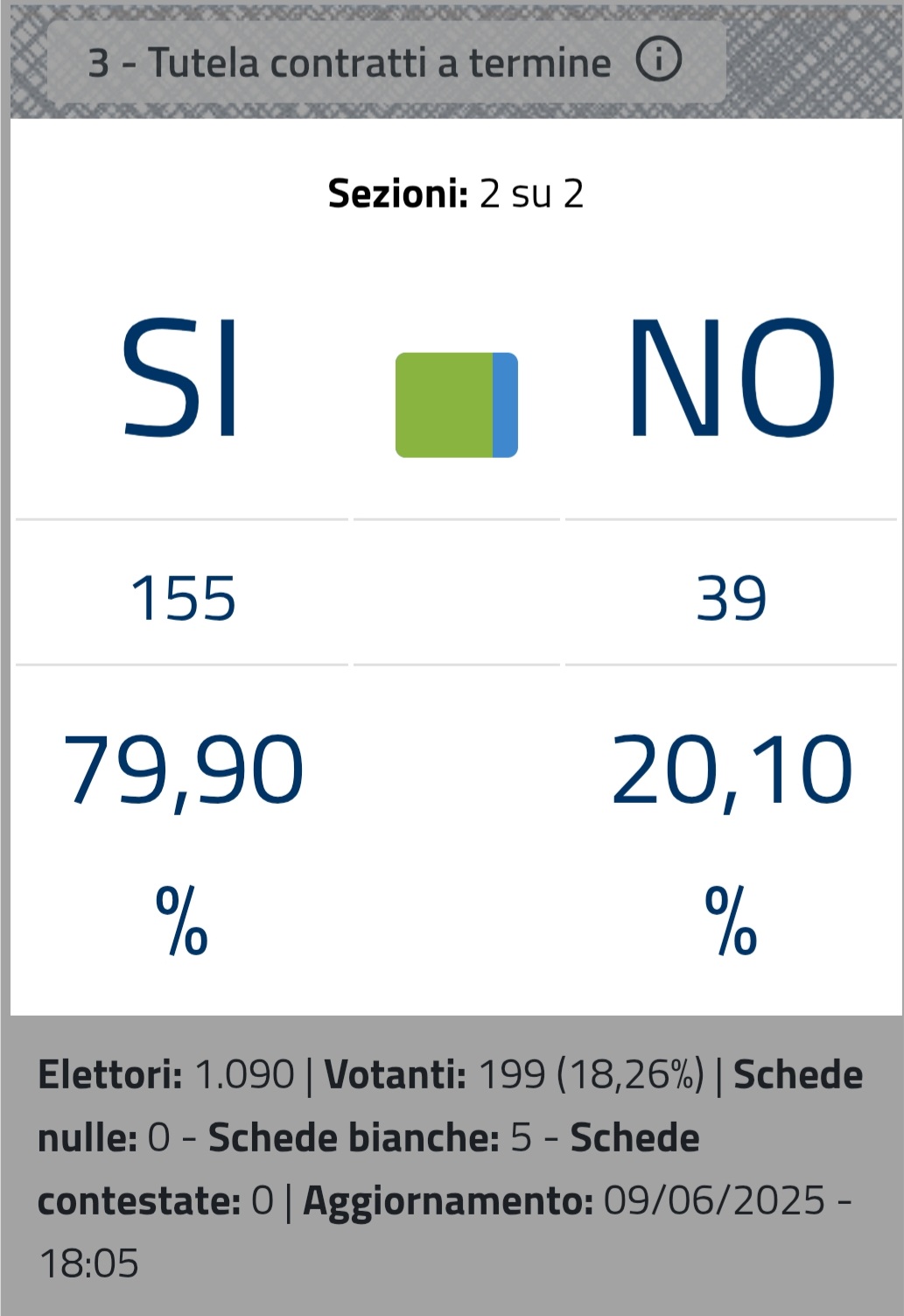904x1316 pixels.
Task: Click the green SI portion of the chart
Action: point(445,405)
